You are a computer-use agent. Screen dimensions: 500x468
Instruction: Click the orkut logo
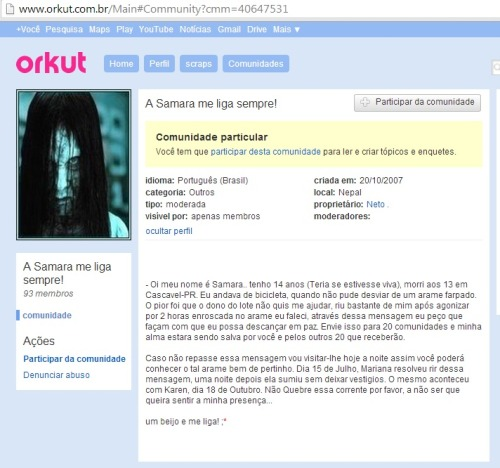[x=51, y=62]
